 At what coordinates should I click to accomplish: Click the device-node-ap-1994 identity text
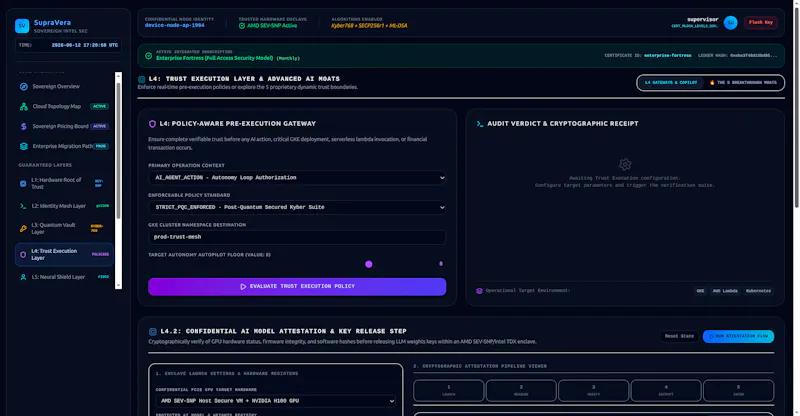pyautogui.click(x=174, y=26)
